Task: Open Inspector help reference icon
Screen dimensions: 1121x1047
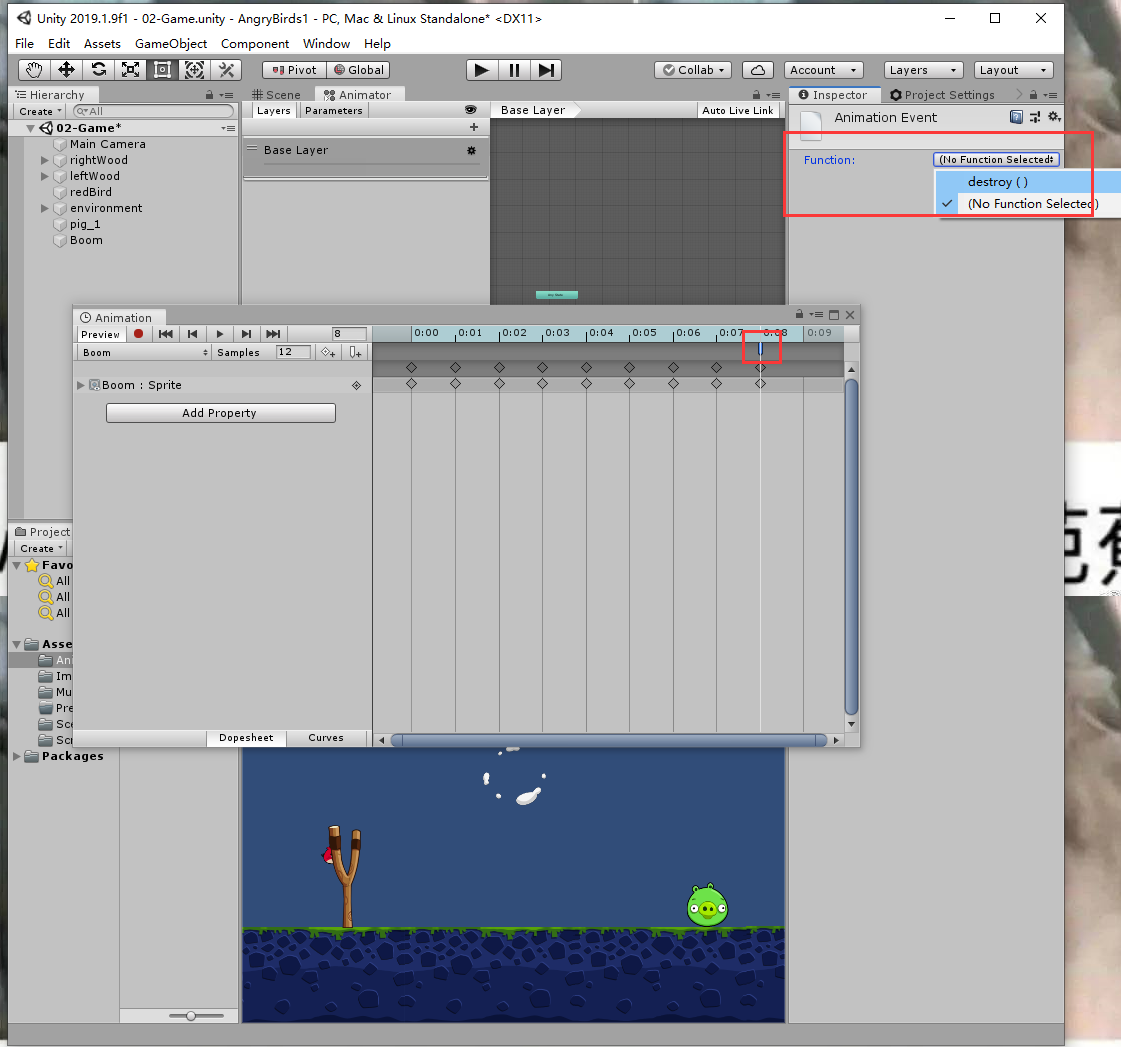Action: (1016, 117)
